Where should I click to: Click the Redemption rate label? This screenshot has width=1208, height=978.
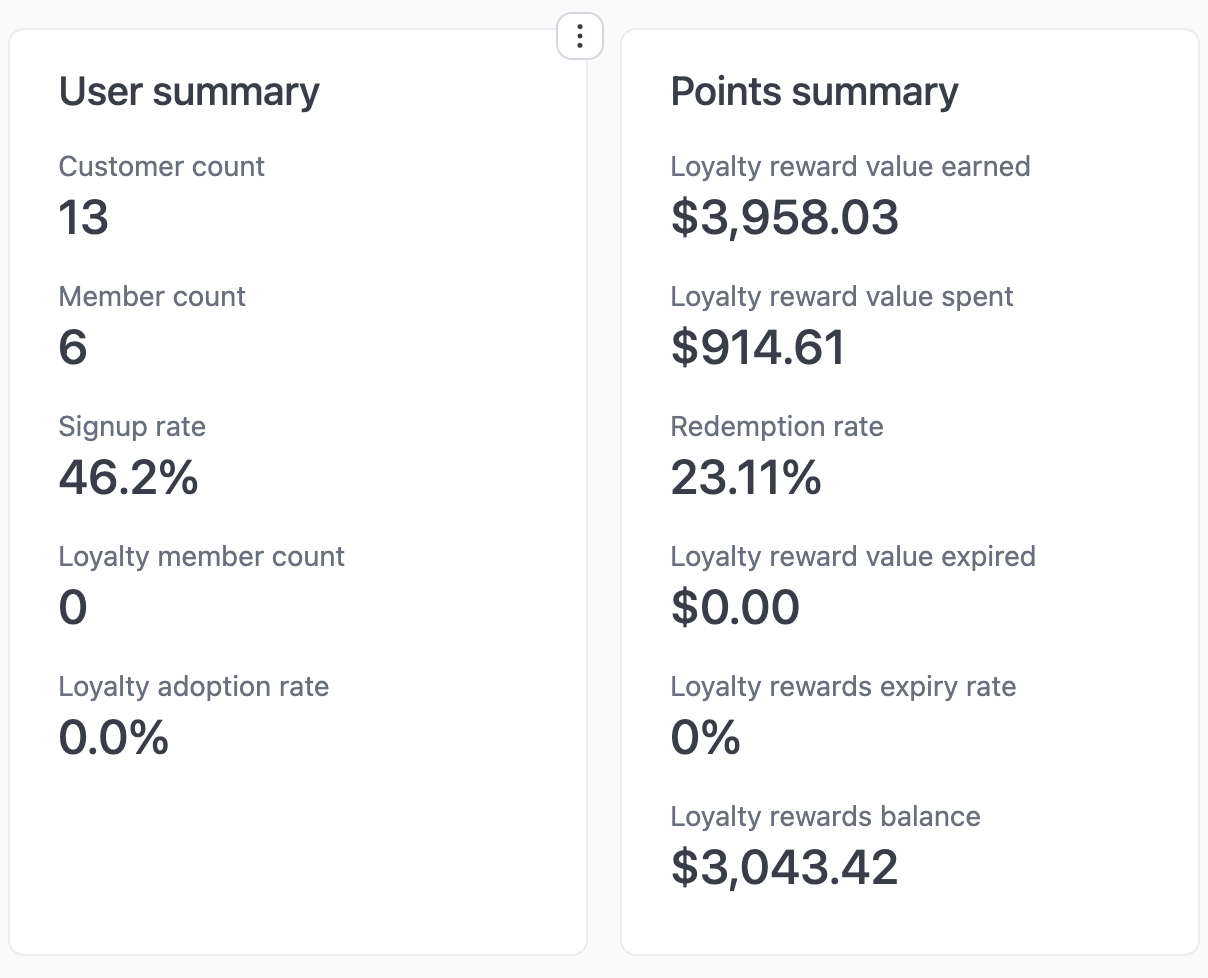coord(777,426)
